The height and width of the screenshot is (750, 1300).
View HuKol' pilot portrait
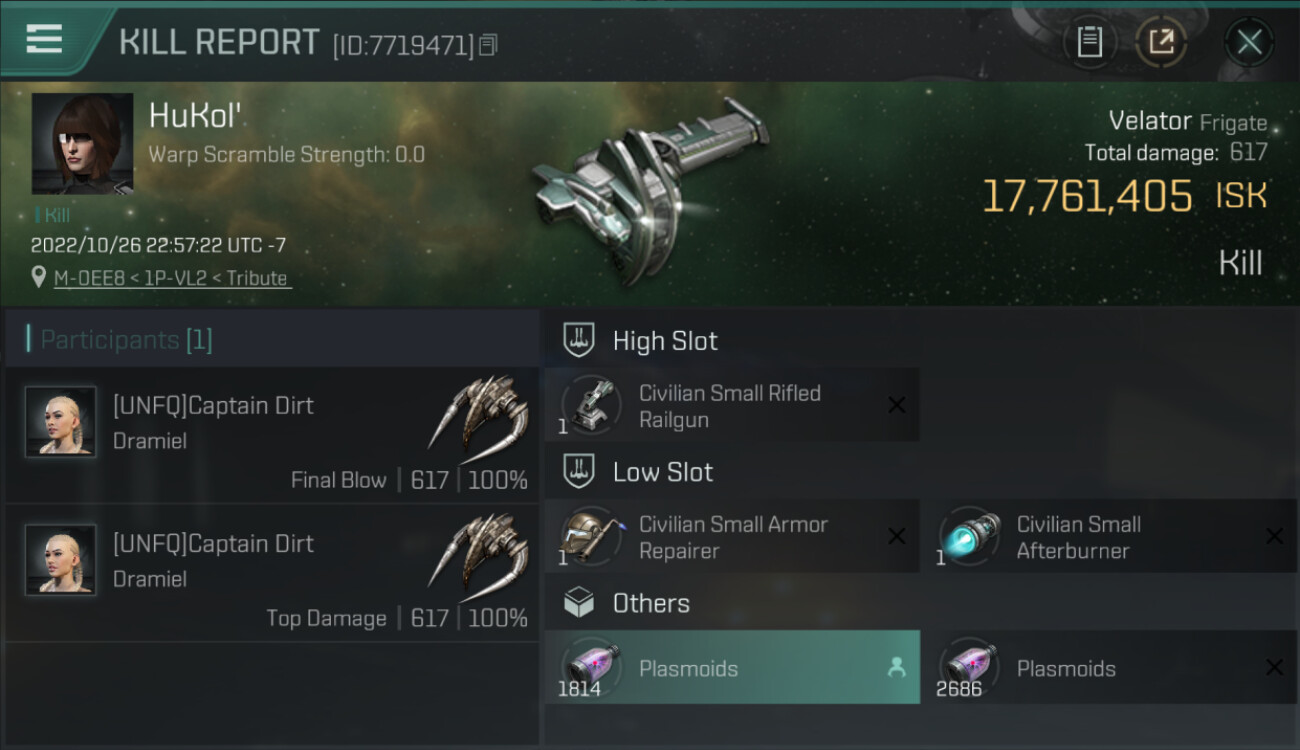click(x=82, y=143)
